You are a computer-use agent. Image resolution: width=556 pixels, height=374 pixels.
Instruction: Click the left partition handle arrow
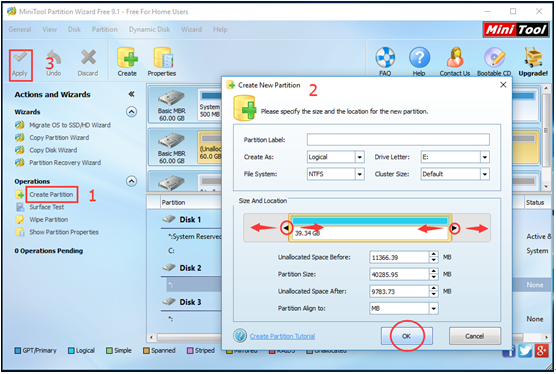click(286, 228)
